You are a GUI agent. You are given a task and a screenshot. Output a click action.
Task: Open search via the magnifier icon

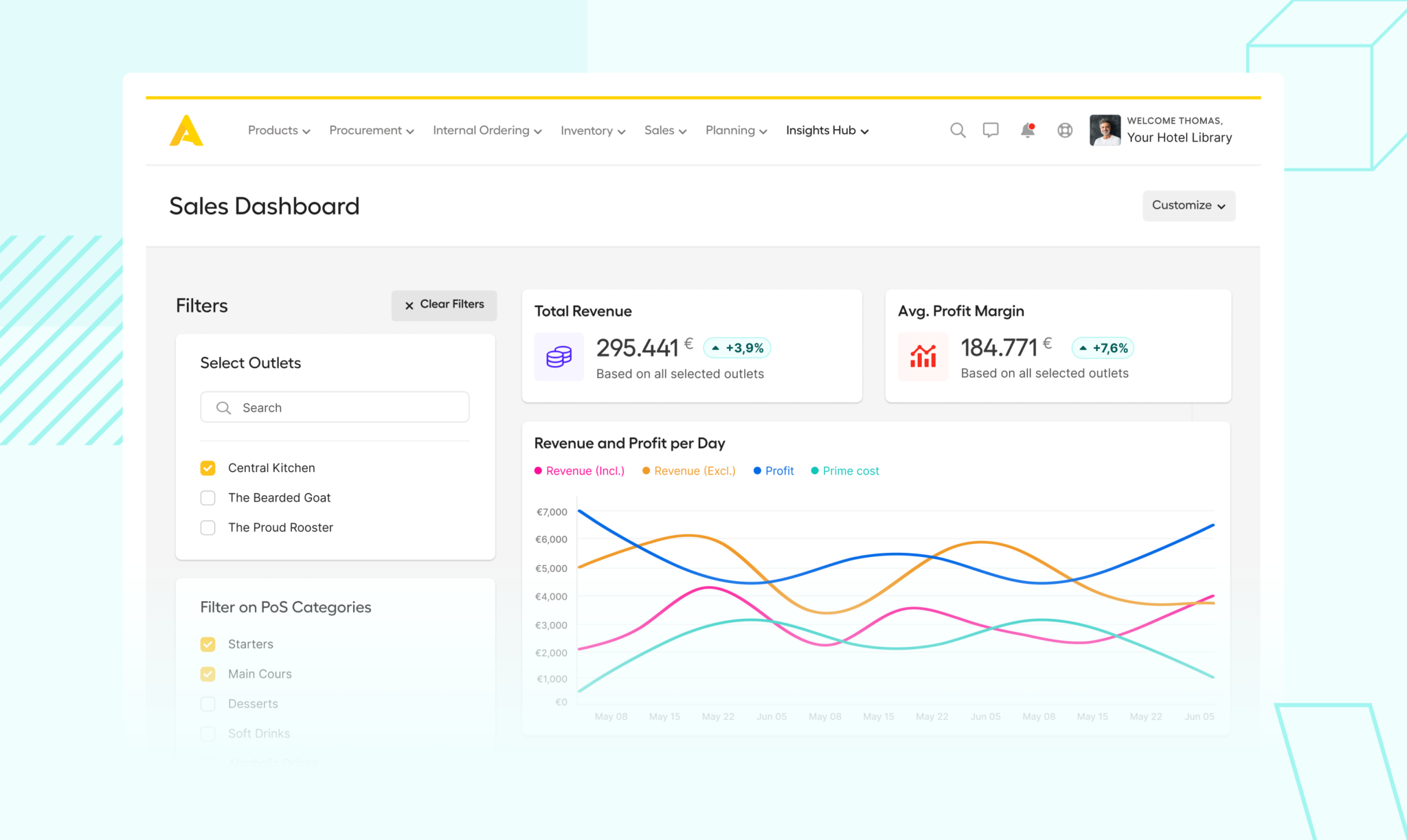click(958, 130)
